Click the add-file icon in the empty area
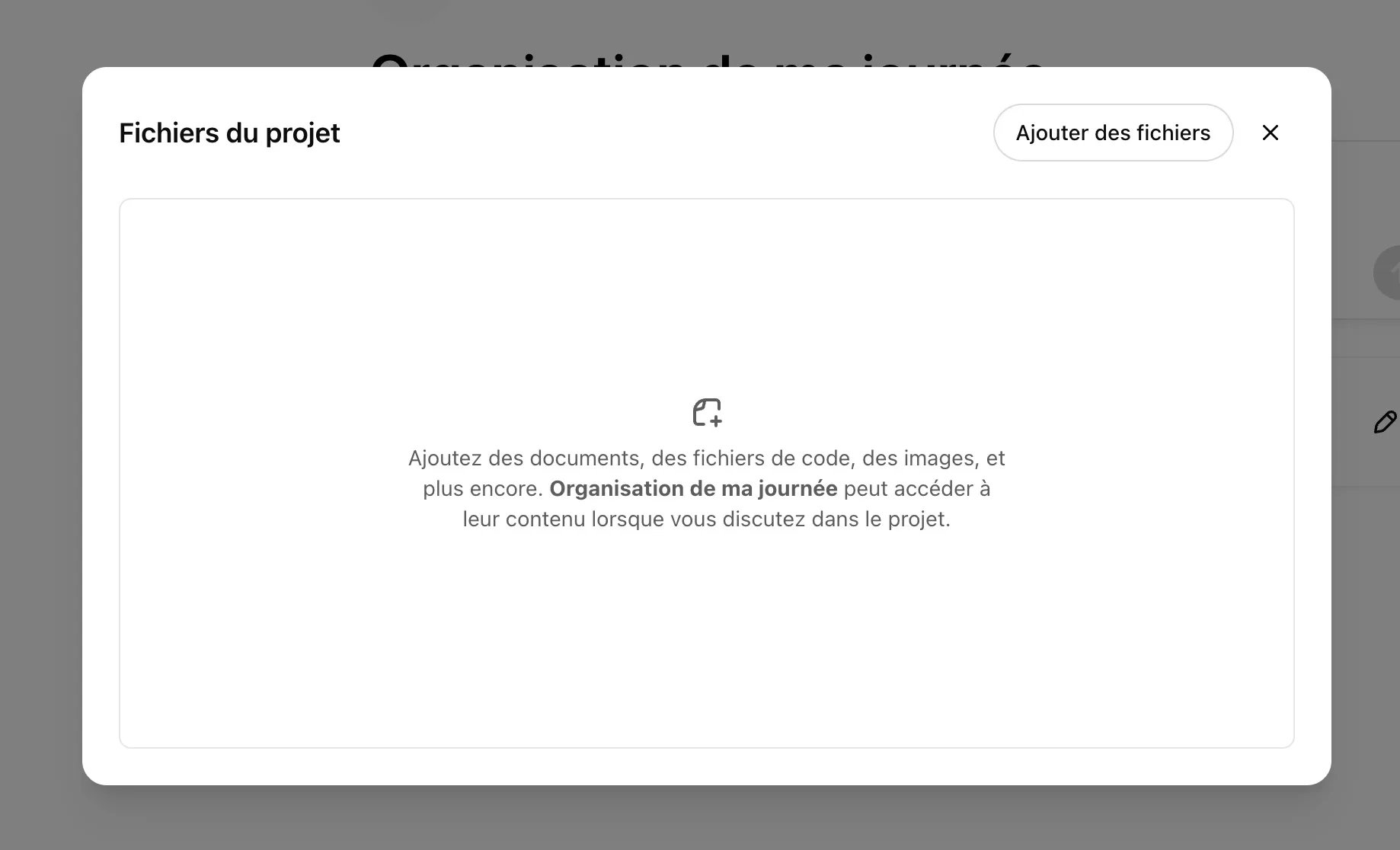The width and height of the screenshot is (1400, 850). pos(707,412)
